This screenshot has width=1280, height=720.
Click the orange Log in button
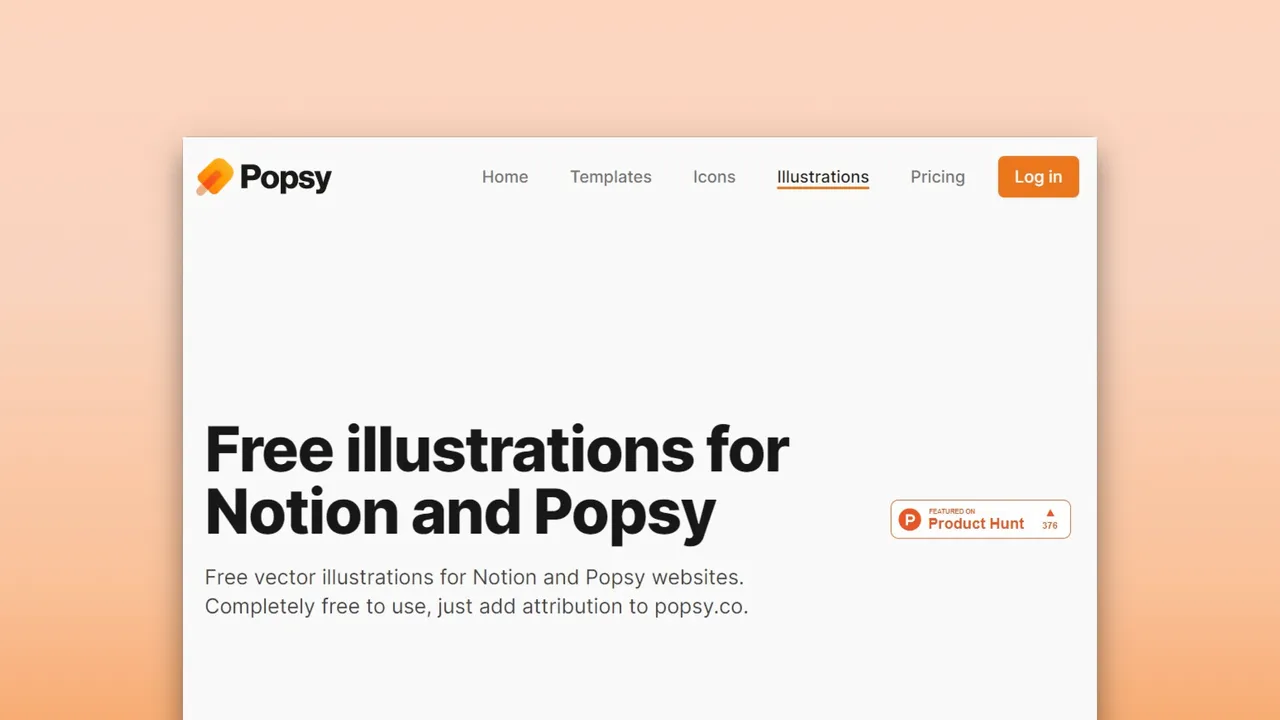click(x=1038, y=177)
